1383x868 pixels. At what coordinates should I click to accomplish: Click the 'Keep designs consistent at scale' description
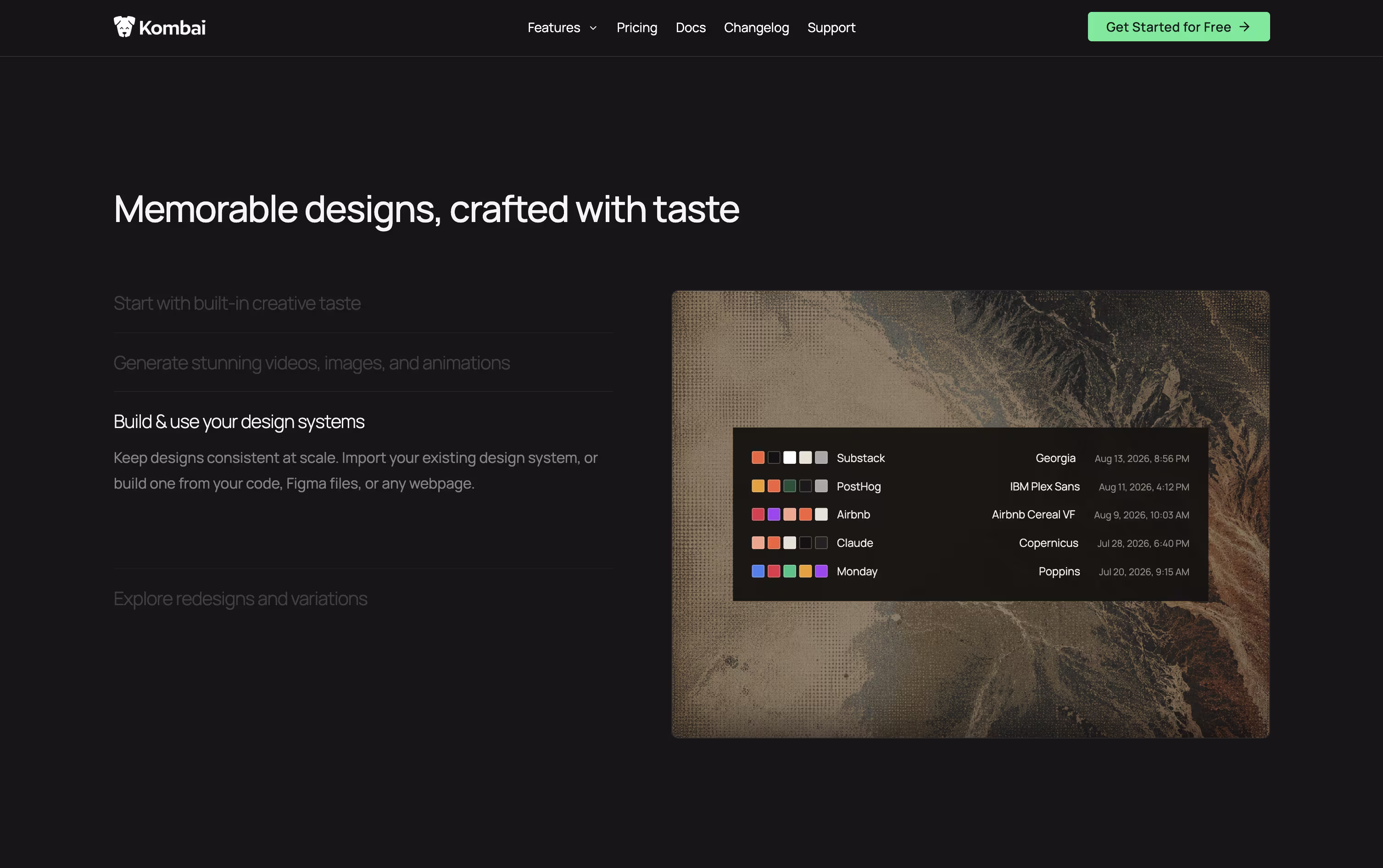coord(356,471)
